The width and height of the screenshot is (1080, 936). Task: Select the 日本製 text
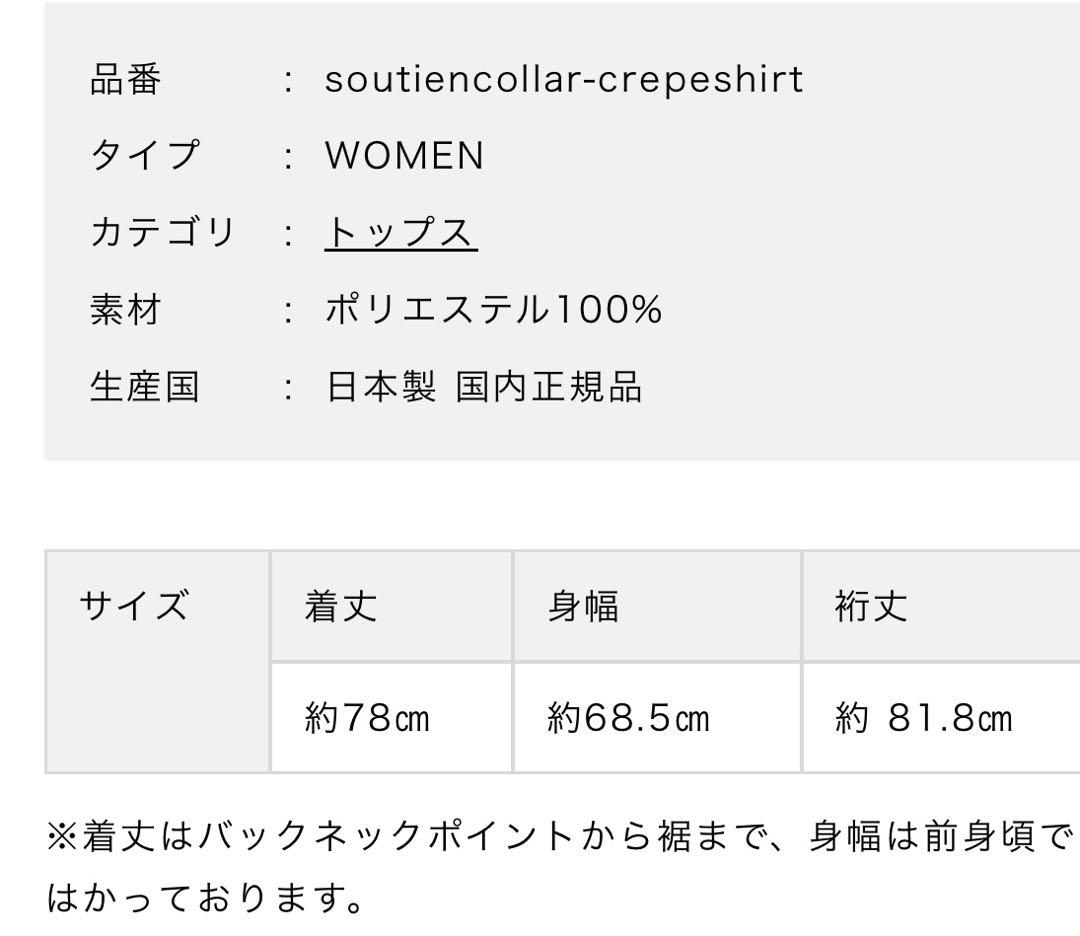(x=381, y=388)
